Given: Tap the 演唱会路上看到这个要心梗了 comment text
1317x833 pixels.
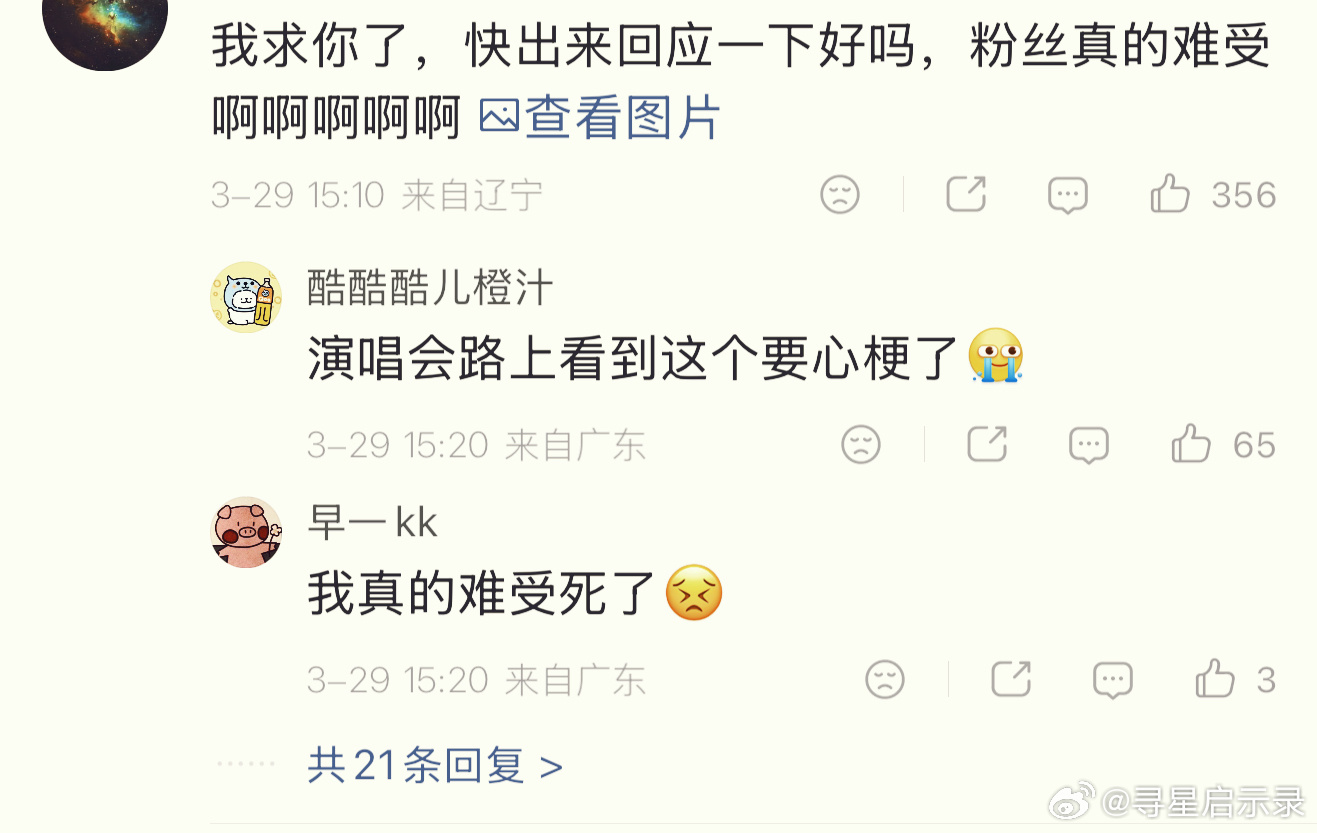Looking at the screenshot, I should coord(634,358).
